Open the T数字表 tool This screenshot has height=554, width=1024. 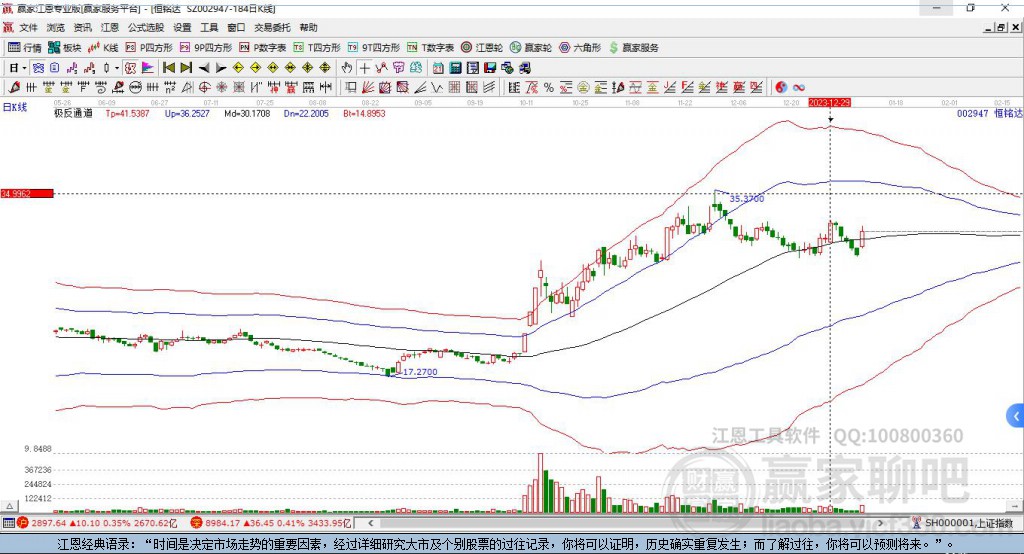click(430, 48)
